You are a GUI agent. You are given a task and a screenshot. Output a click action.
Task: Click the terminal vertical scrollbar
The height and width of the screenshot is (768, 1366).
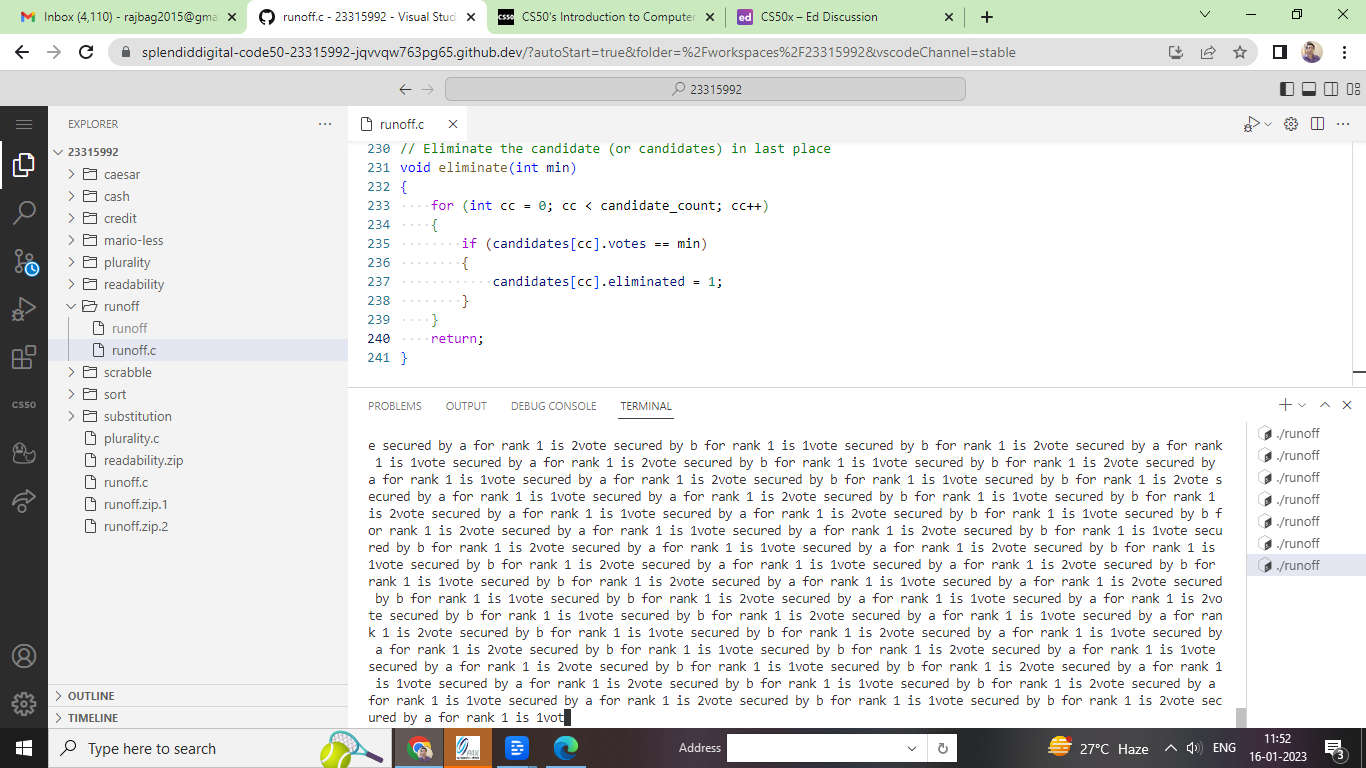[x=1241, y=718]
